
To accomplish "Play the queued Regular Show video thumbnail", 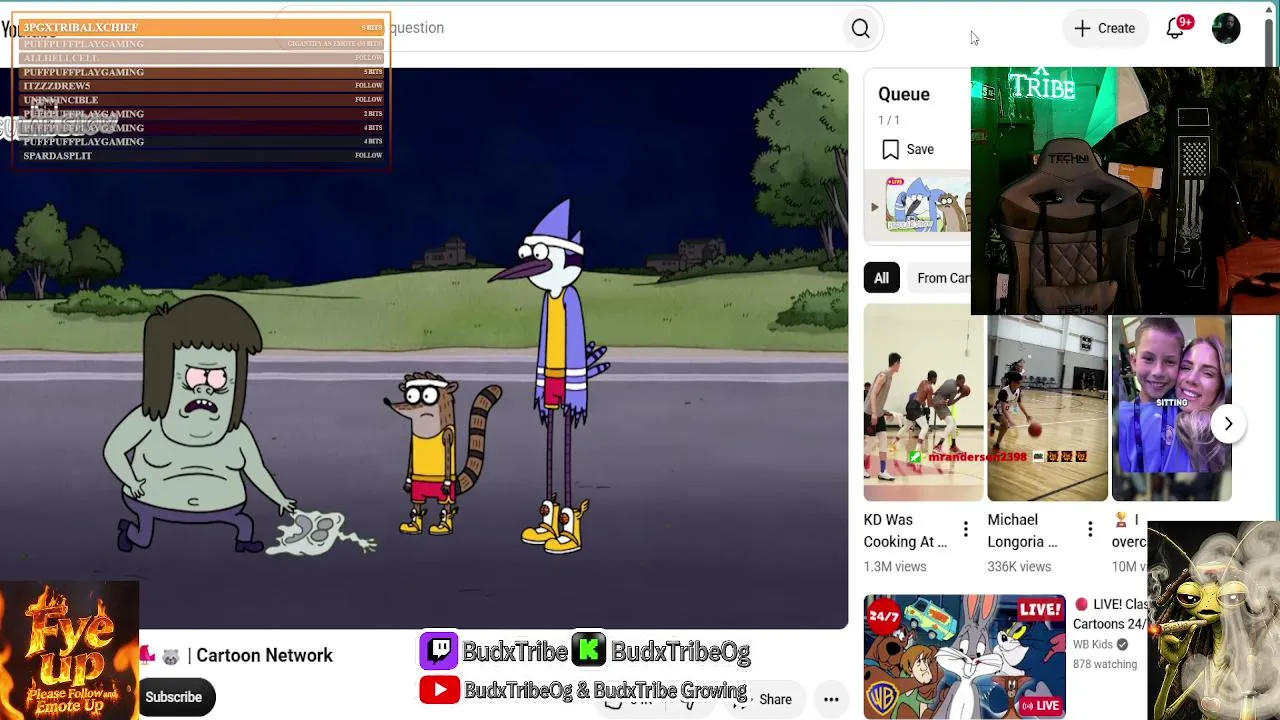I will pyautogui.click(x=927, y=207).
